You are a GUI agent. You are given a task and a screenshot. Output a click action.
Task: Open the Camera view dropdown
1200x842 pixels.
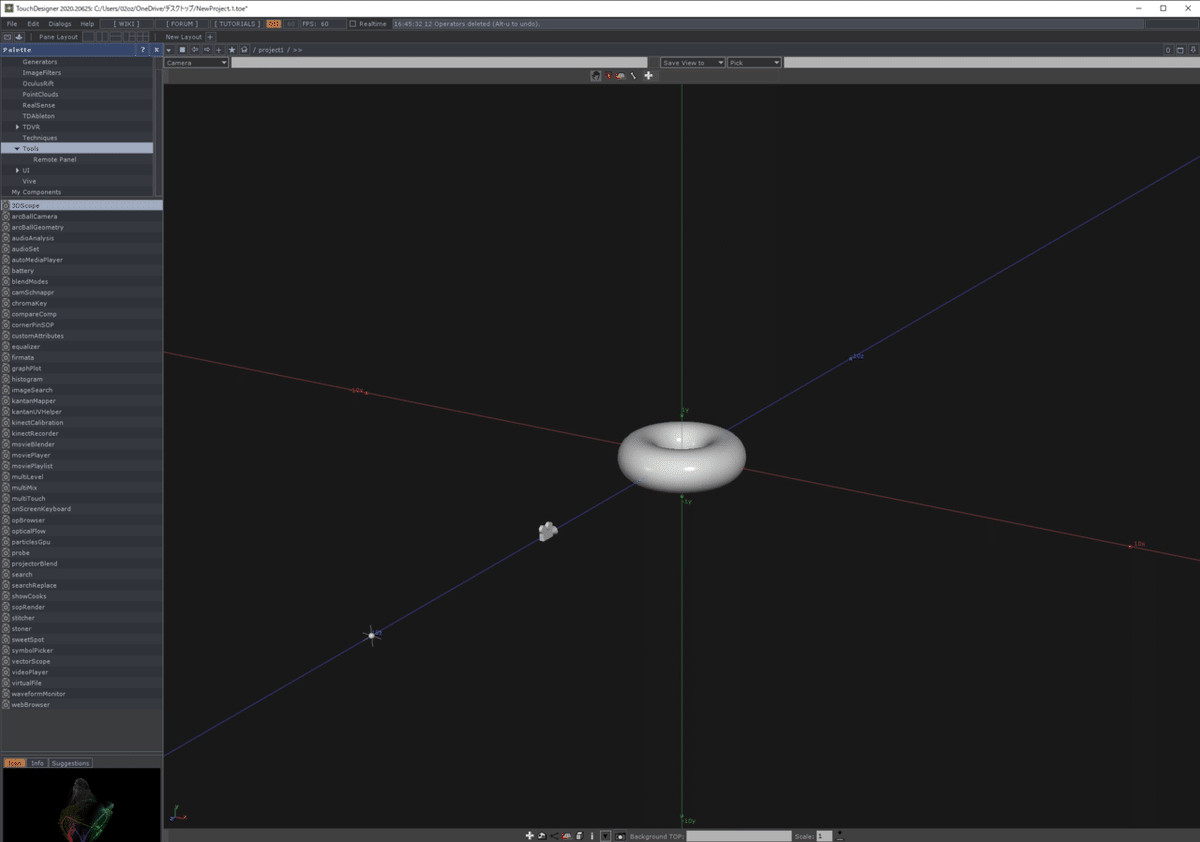194,61
